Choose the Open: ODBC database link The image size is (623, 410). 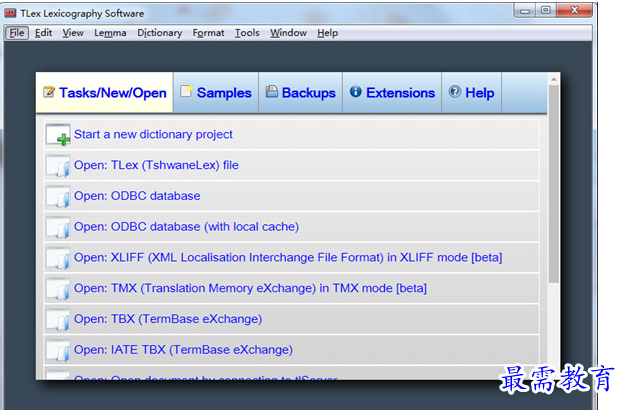pyautogui.click(x=137, y=196)
